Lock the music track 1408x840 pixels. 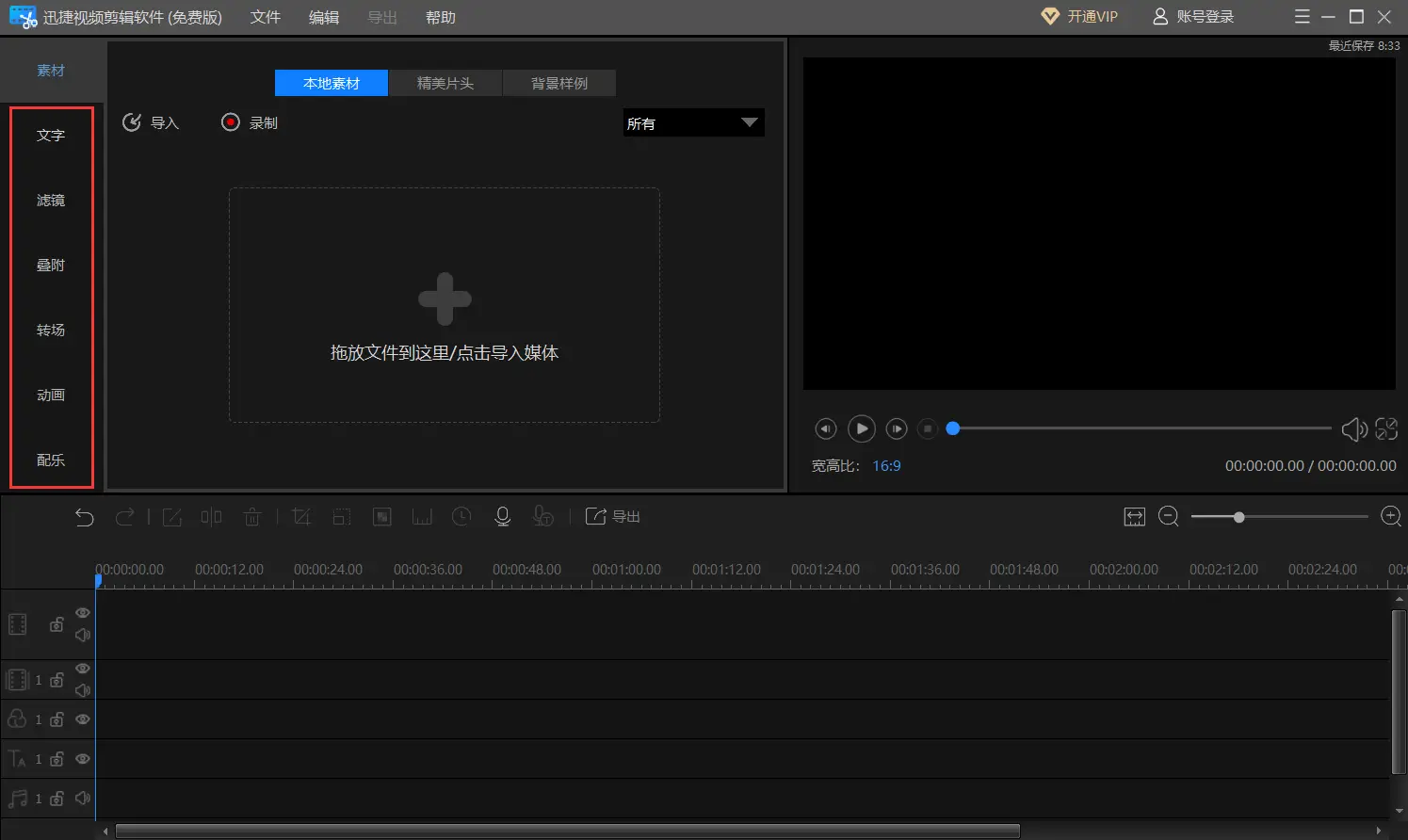[x=57, y=799]
